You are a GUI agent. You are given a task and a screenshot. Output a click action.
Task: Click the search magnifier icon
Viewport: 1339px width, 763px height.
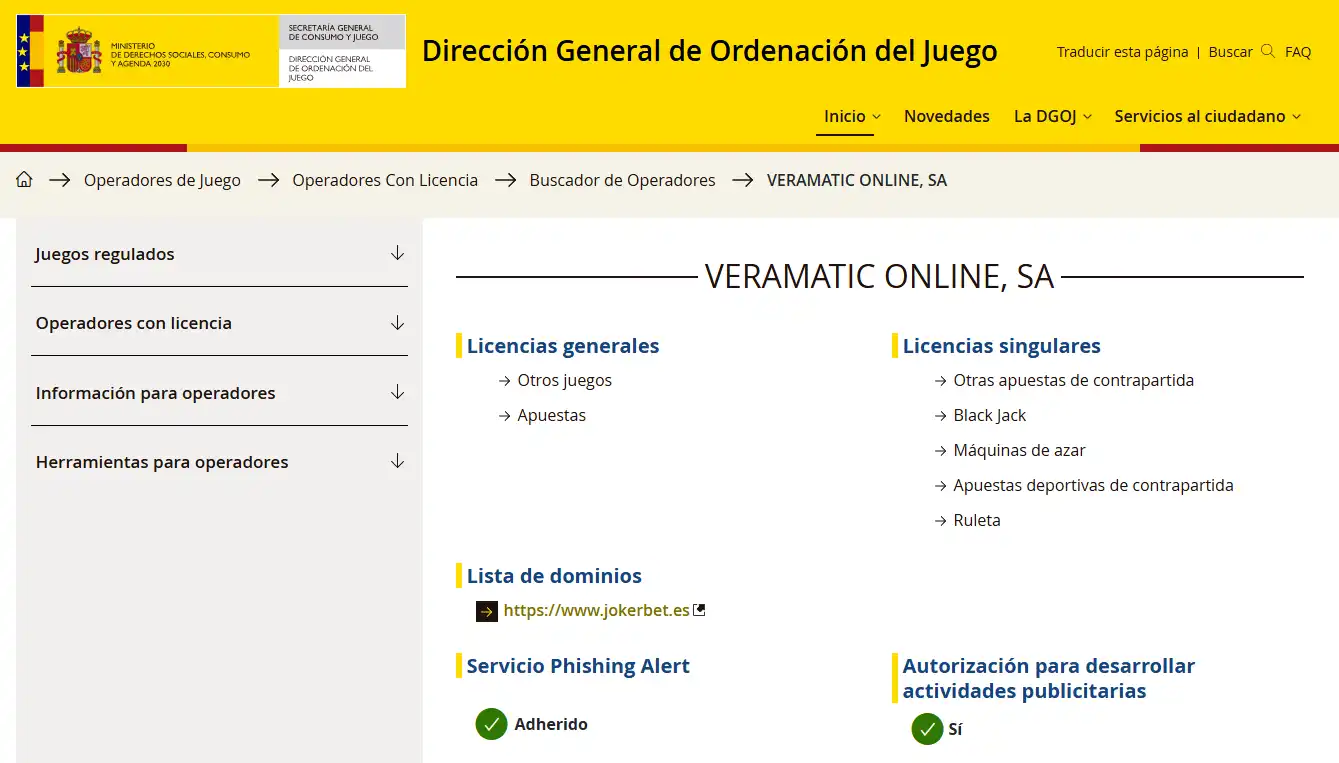click(1268, 51)
